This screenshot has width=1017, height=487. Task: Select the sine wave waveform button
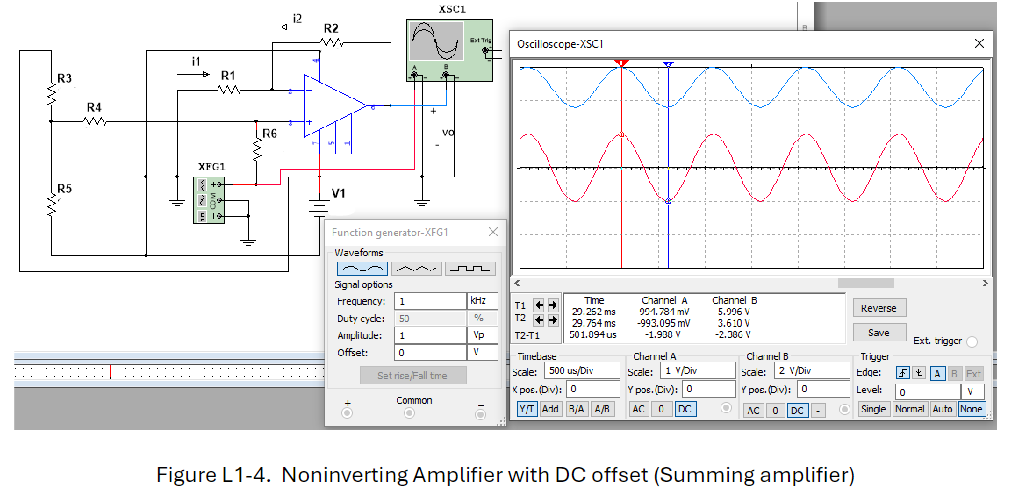pyautogui.click(x=363, y=268)
